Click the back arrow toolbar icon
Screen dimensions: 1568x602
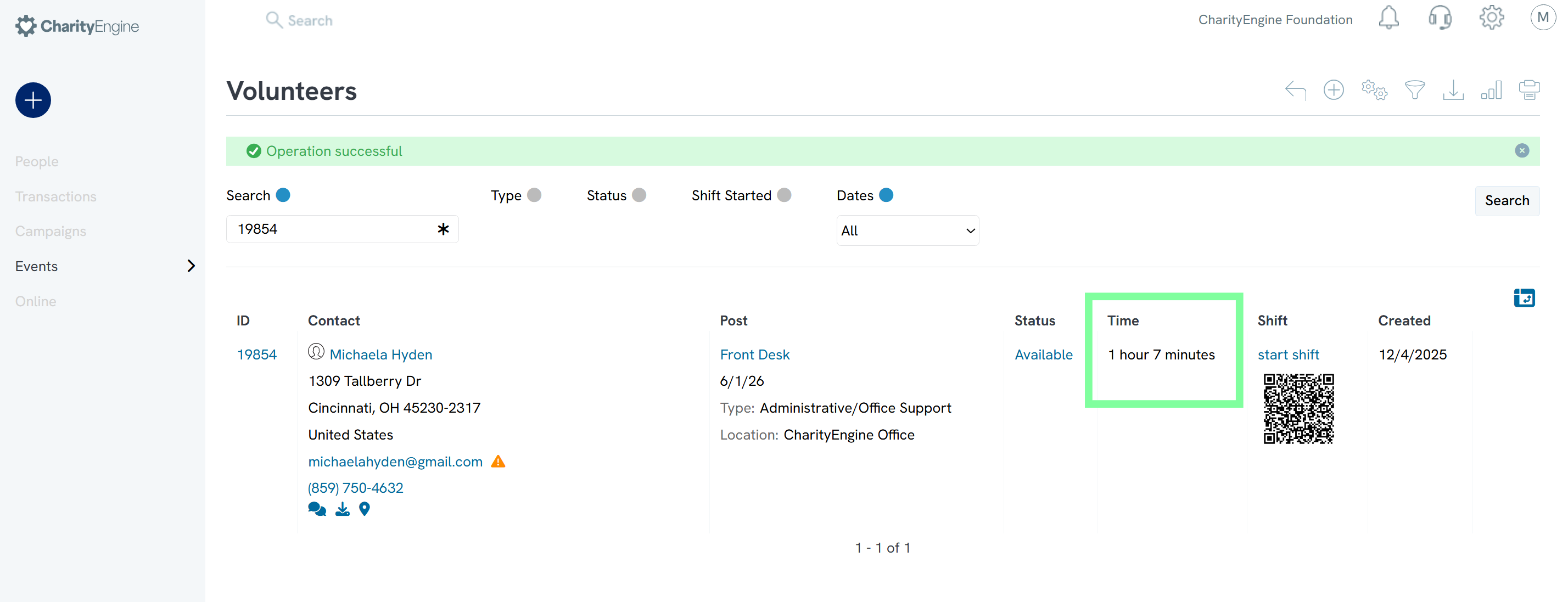1295,91
